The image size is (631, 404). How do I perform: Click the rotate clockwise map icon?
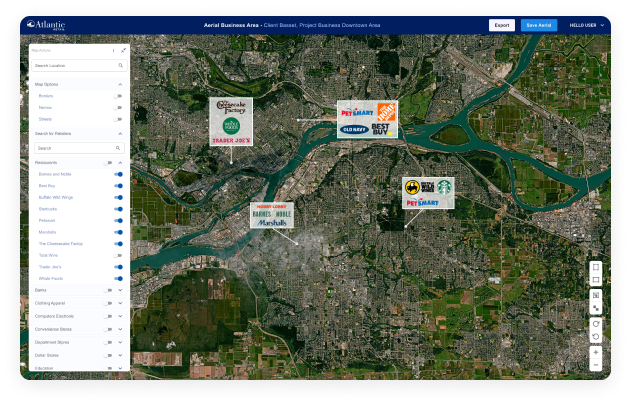coord(596,323)
